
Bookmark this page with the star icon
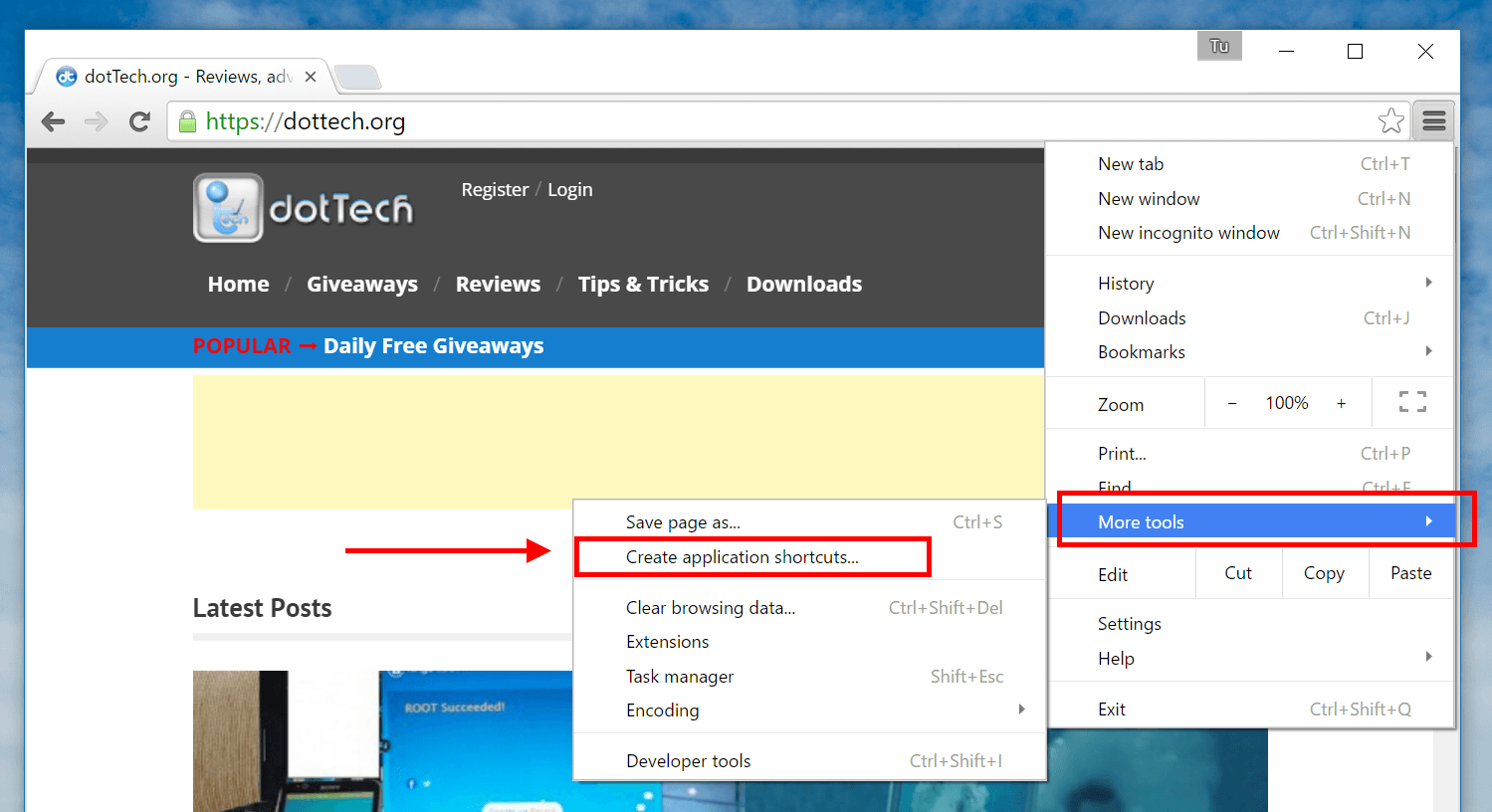(1390, 120)
